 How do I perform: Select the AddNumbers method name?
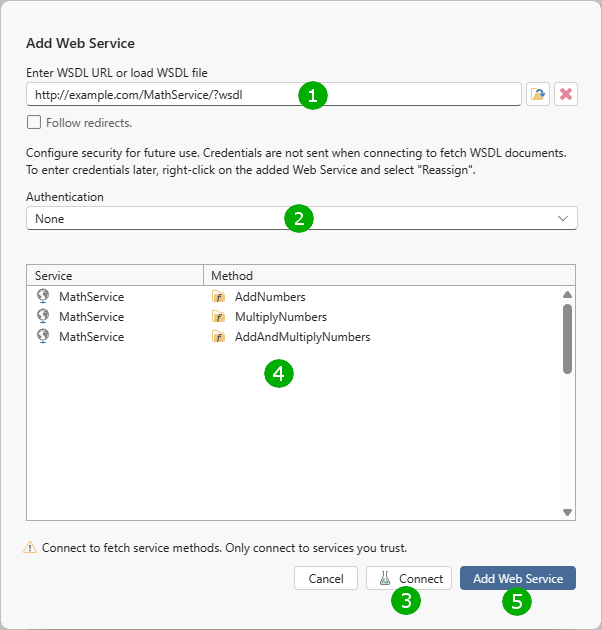[x=270, y=297]
